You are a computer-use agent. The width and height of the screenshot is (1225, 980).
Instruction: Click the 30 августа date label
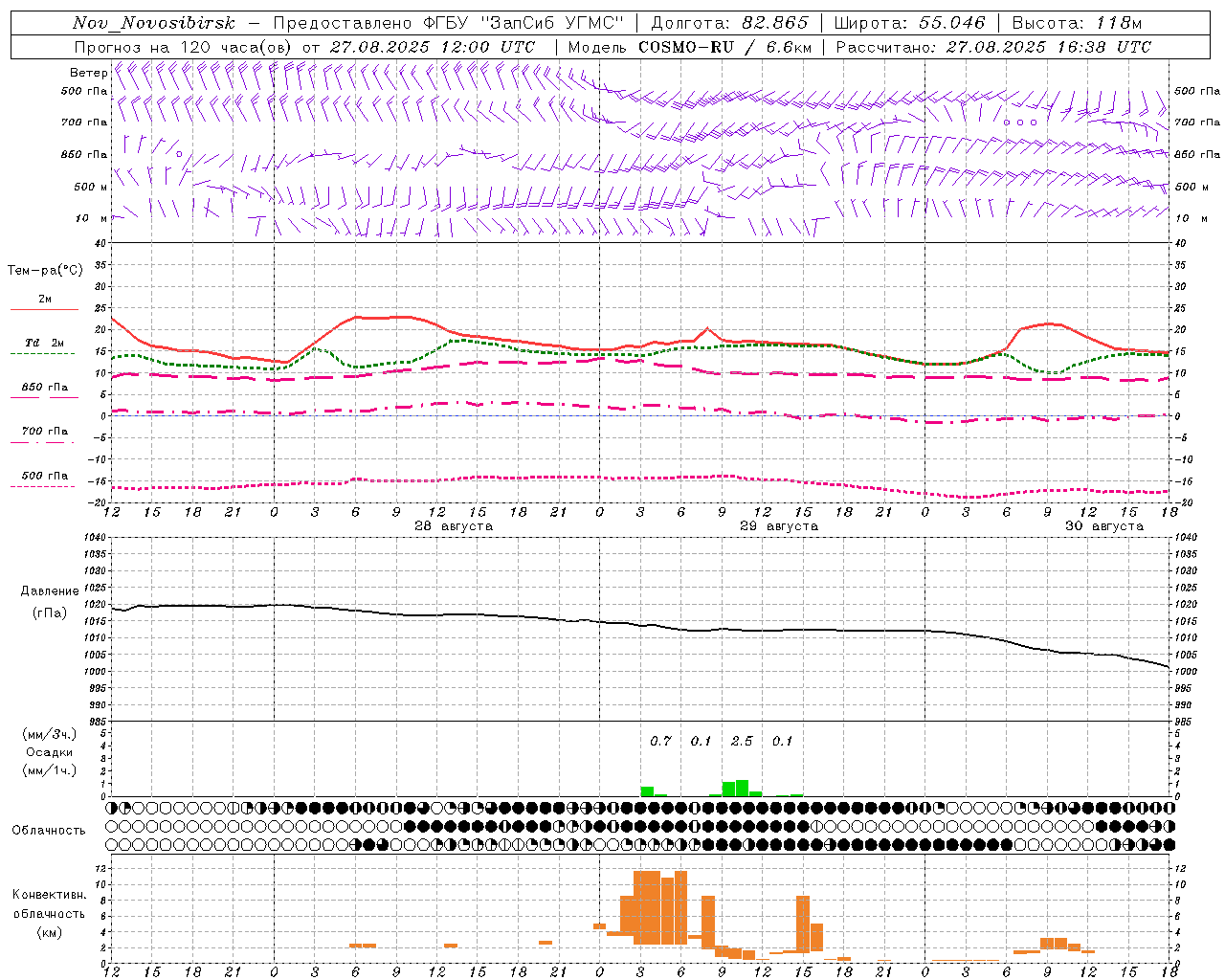[1104, 526]
